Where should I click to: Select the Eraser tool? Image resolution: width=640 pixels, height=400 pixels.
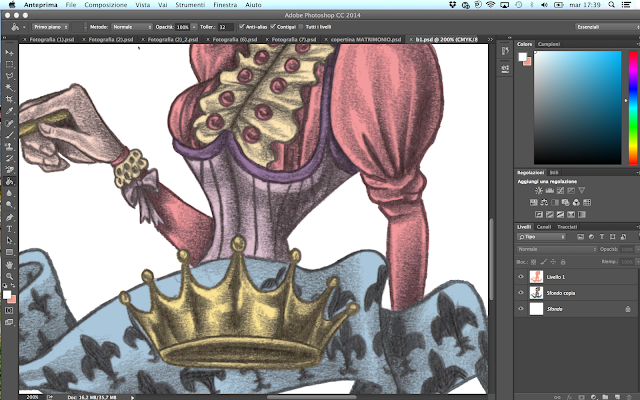(9, 169)
